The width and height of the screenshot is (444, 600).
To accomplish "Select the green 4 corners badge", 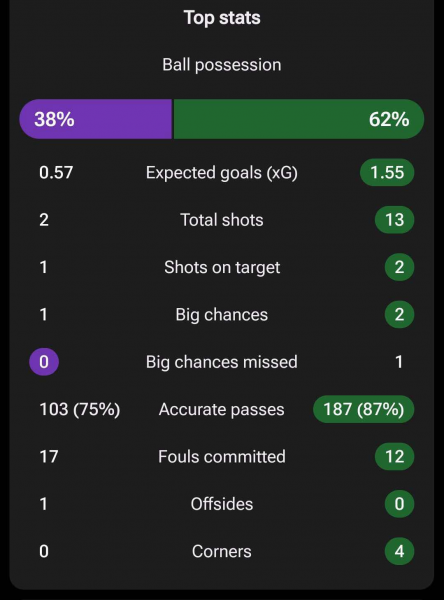I will [399, 551].
